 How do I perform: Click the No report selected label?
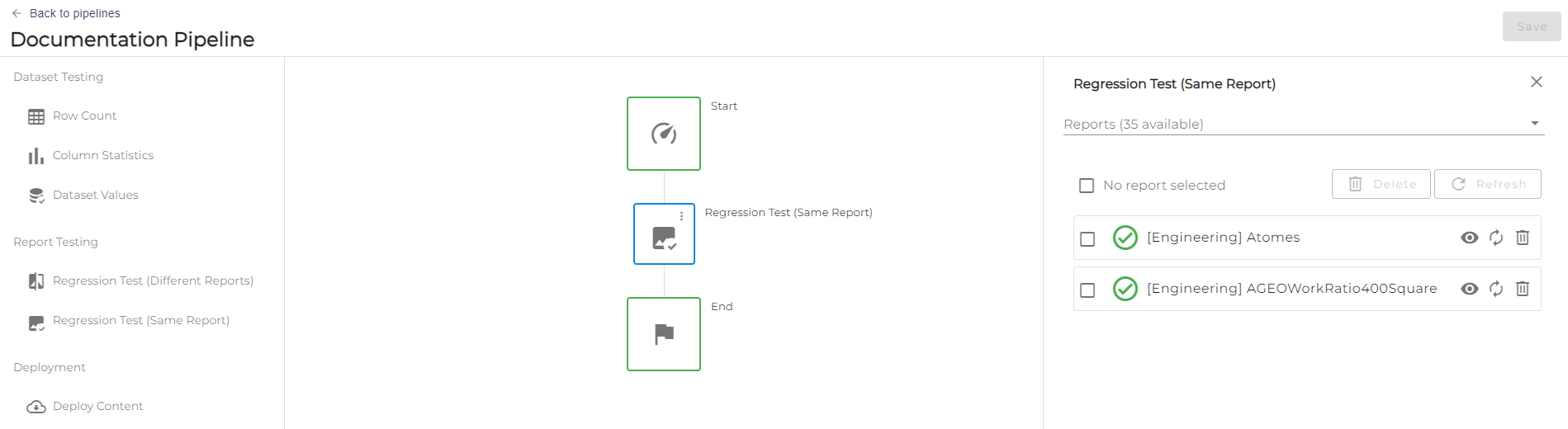1164,186
